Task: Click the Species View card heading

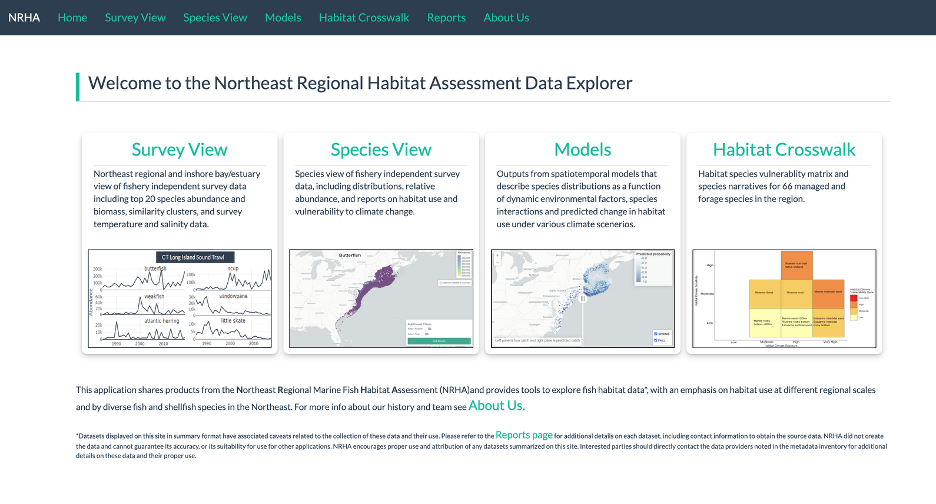Action: pyautogui.click(x=381, y=150)
